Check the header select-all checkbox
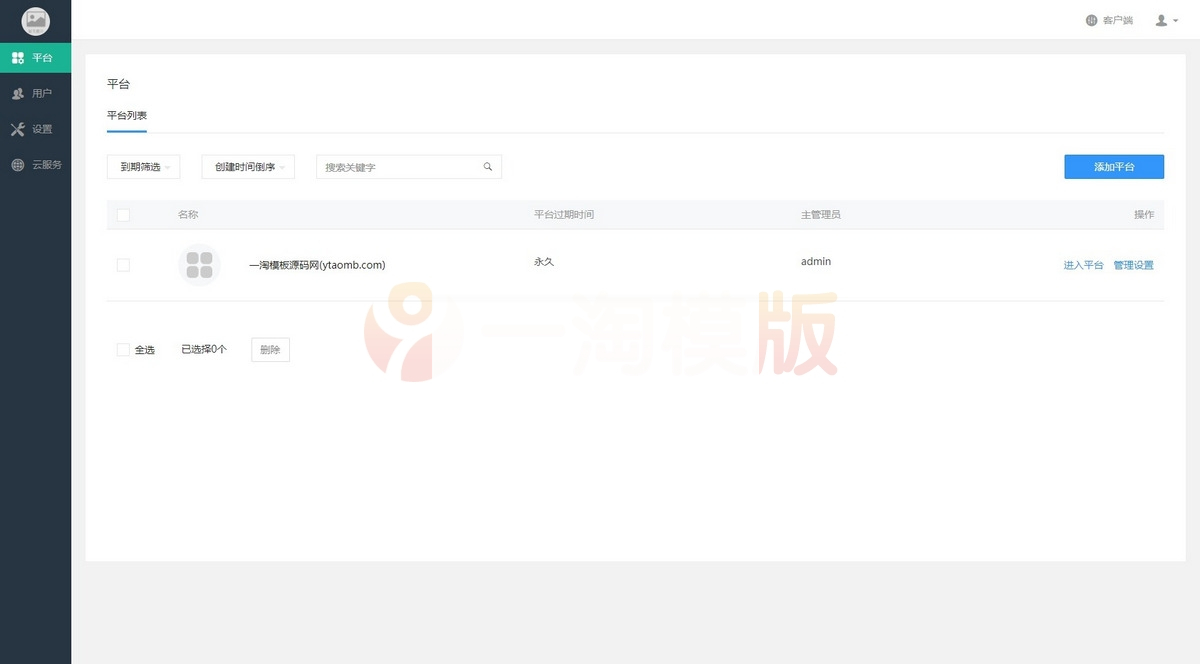This screenshot has height=664, width=1200. (x=125, y=214)
